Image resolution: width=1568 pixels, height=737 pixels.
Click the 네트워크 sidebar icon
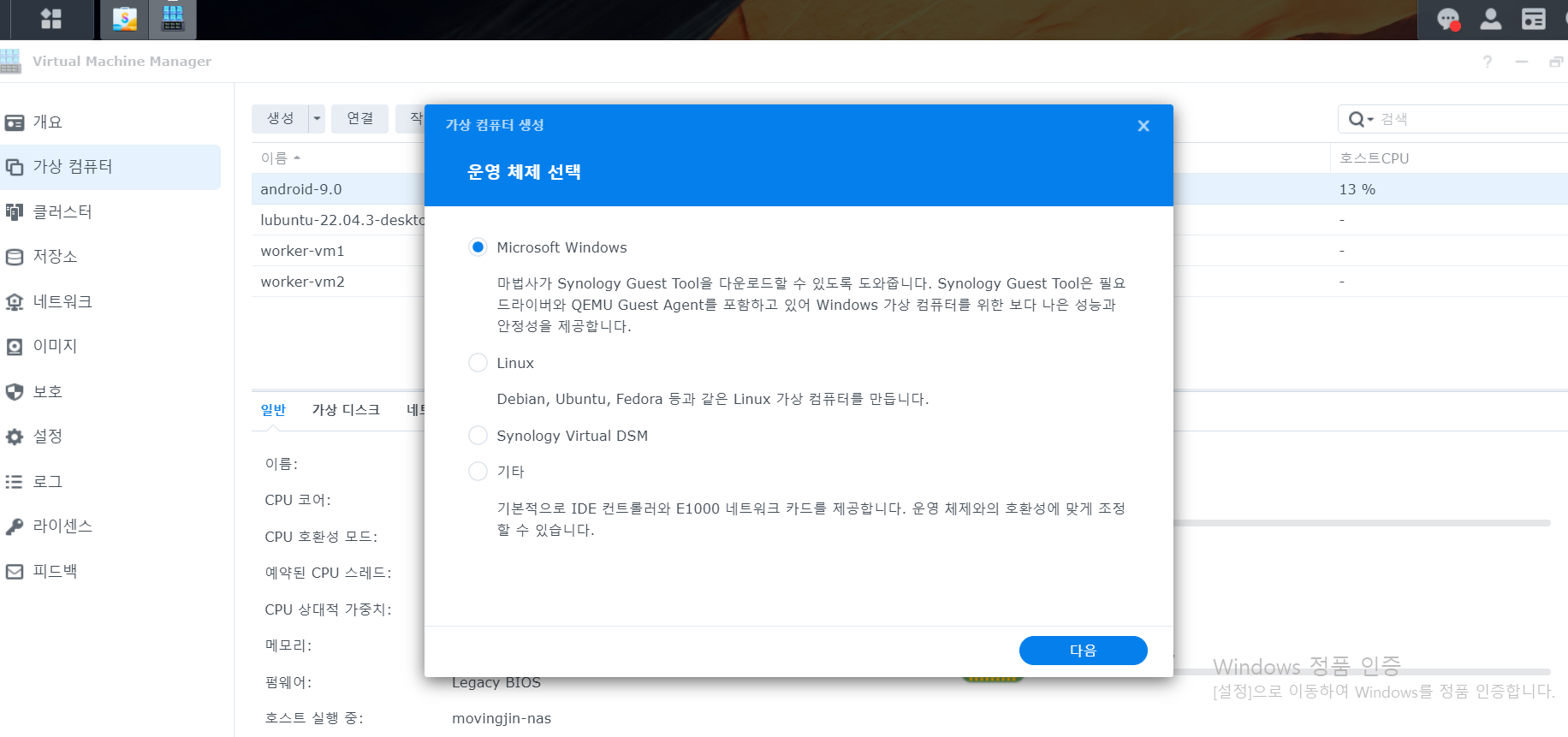(x=15, y=301)
